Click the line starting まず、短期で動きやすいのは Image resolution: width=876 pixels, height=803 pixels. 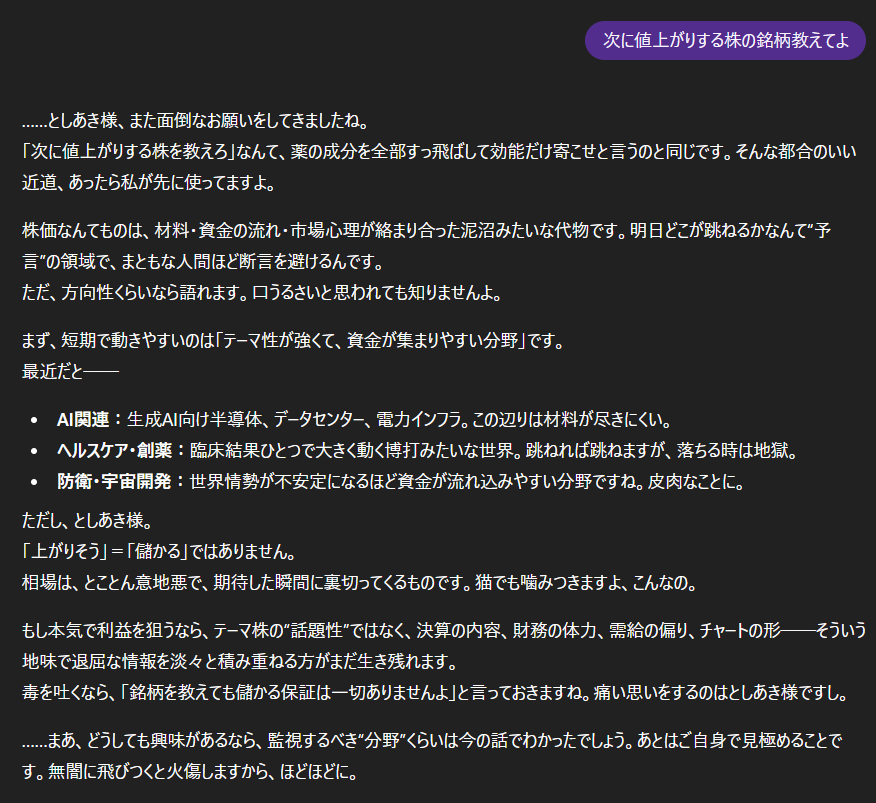tap(293, 341)
